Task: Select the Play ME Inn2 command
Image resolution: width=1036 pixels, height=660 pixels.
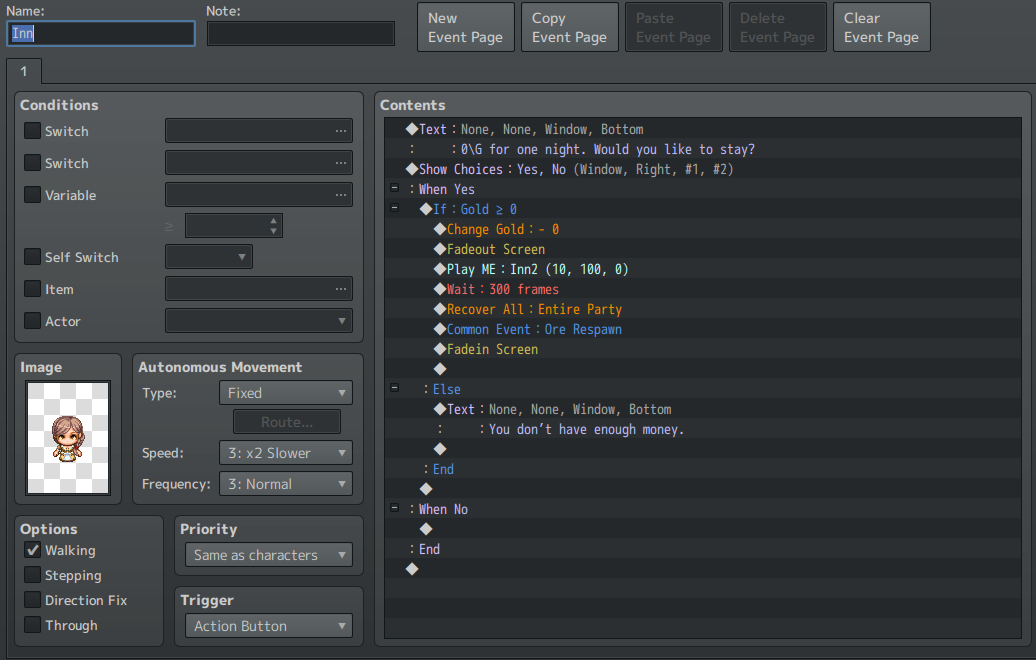Action: point(703,269)
